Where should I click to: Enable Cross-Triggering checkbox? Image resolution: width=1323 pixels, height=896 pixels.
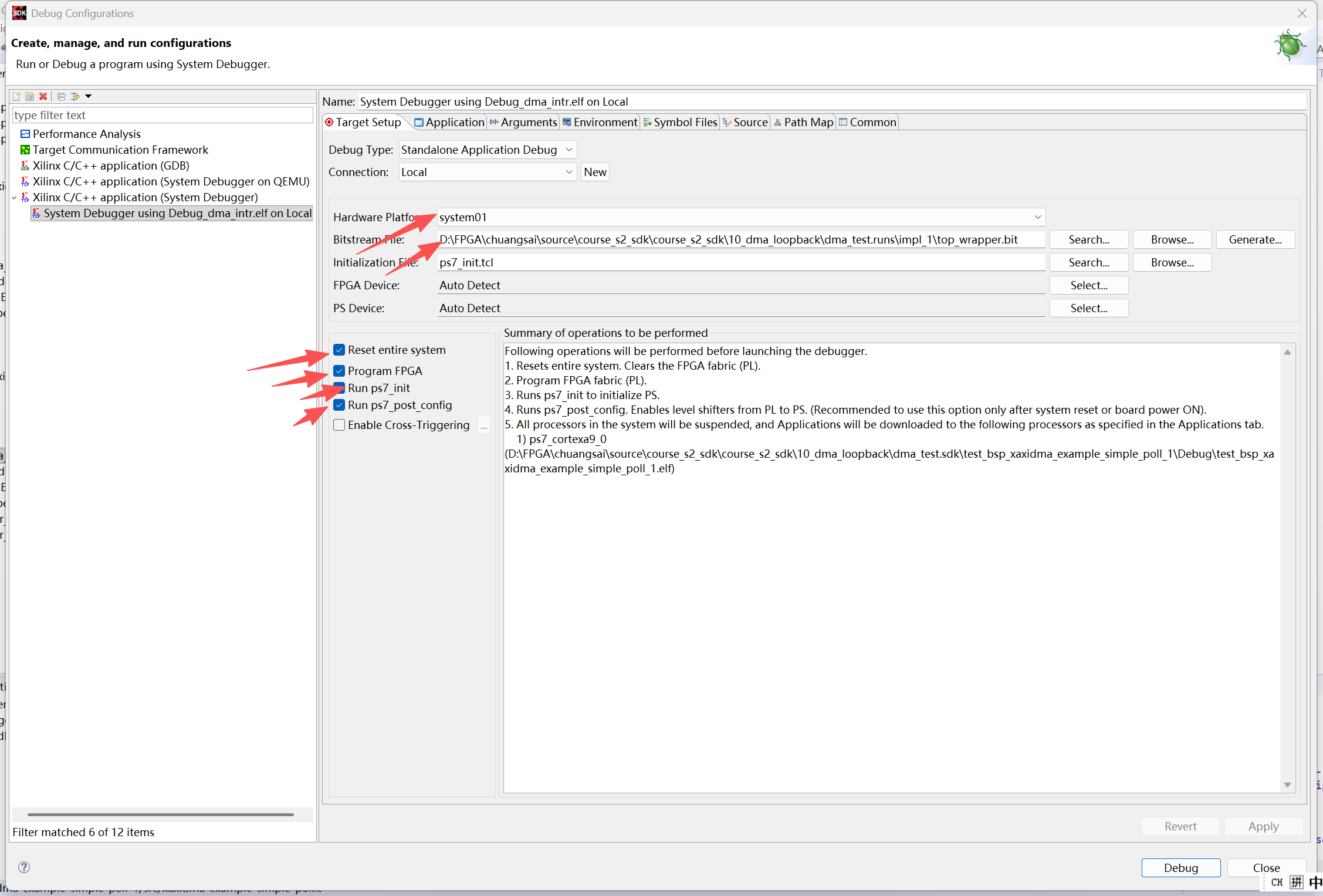tap(339, 425)
